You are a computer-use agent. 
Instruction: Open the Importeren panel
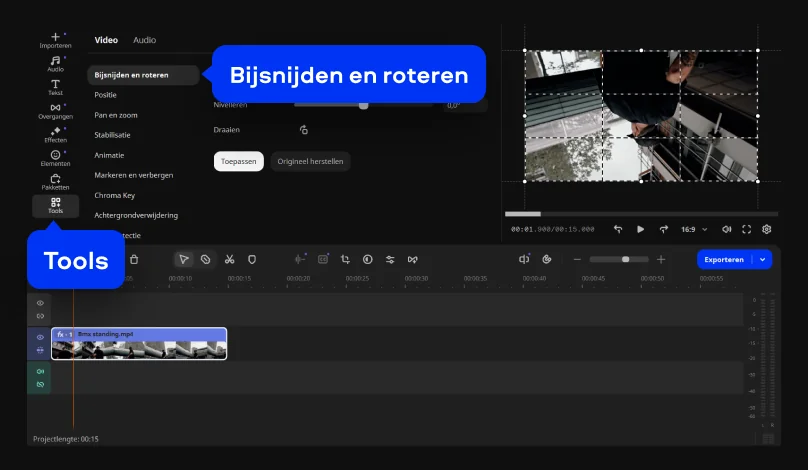pos(55,40)
